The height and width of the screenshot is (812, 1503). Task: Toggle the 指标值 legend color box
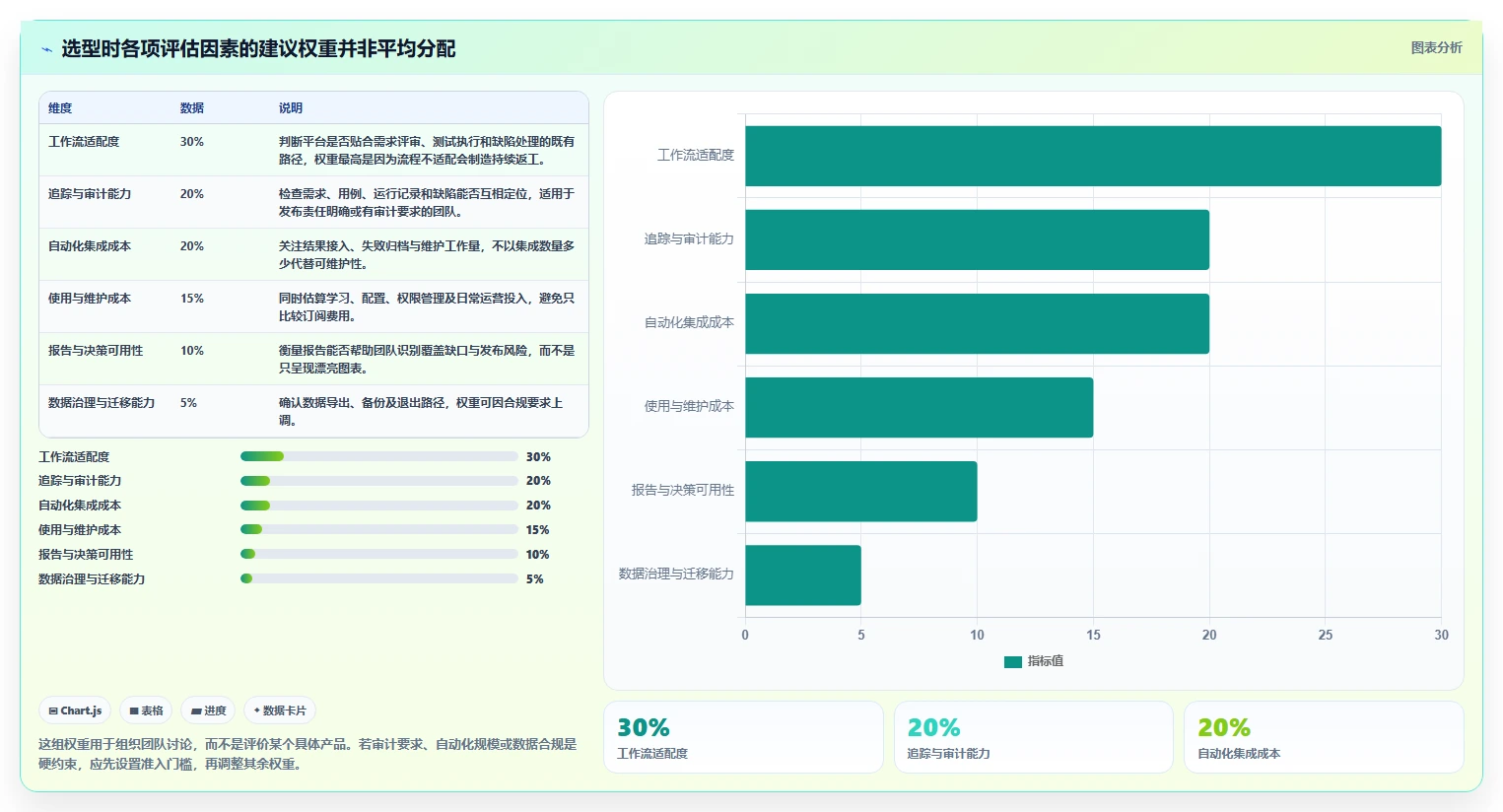point(1013,662)
